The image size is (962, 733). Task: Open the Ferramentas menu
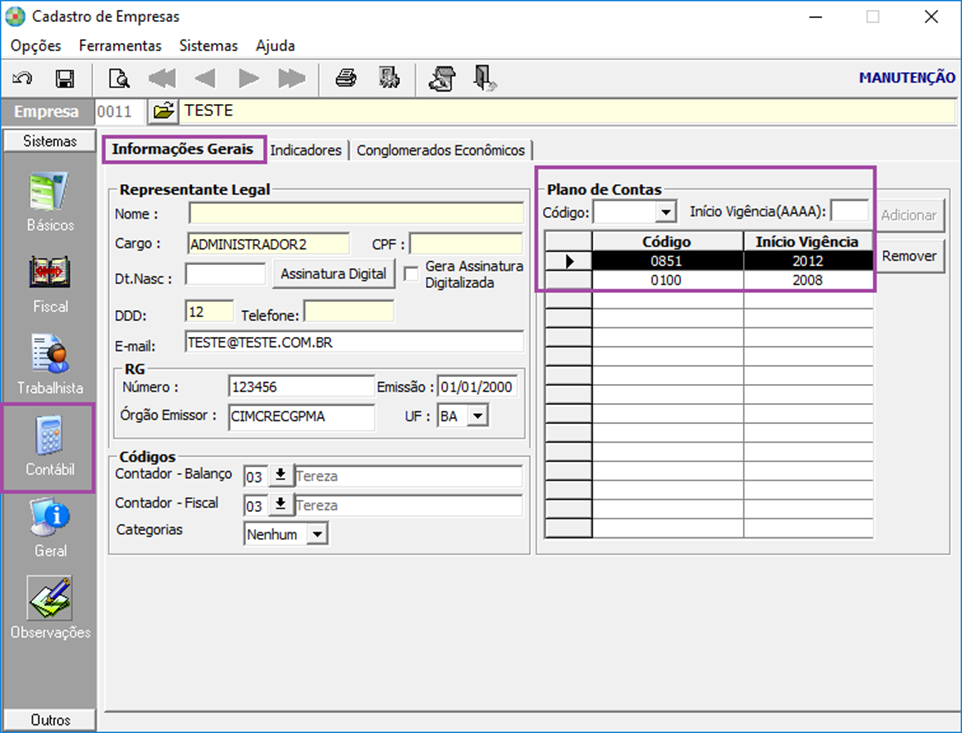point(120,46)
